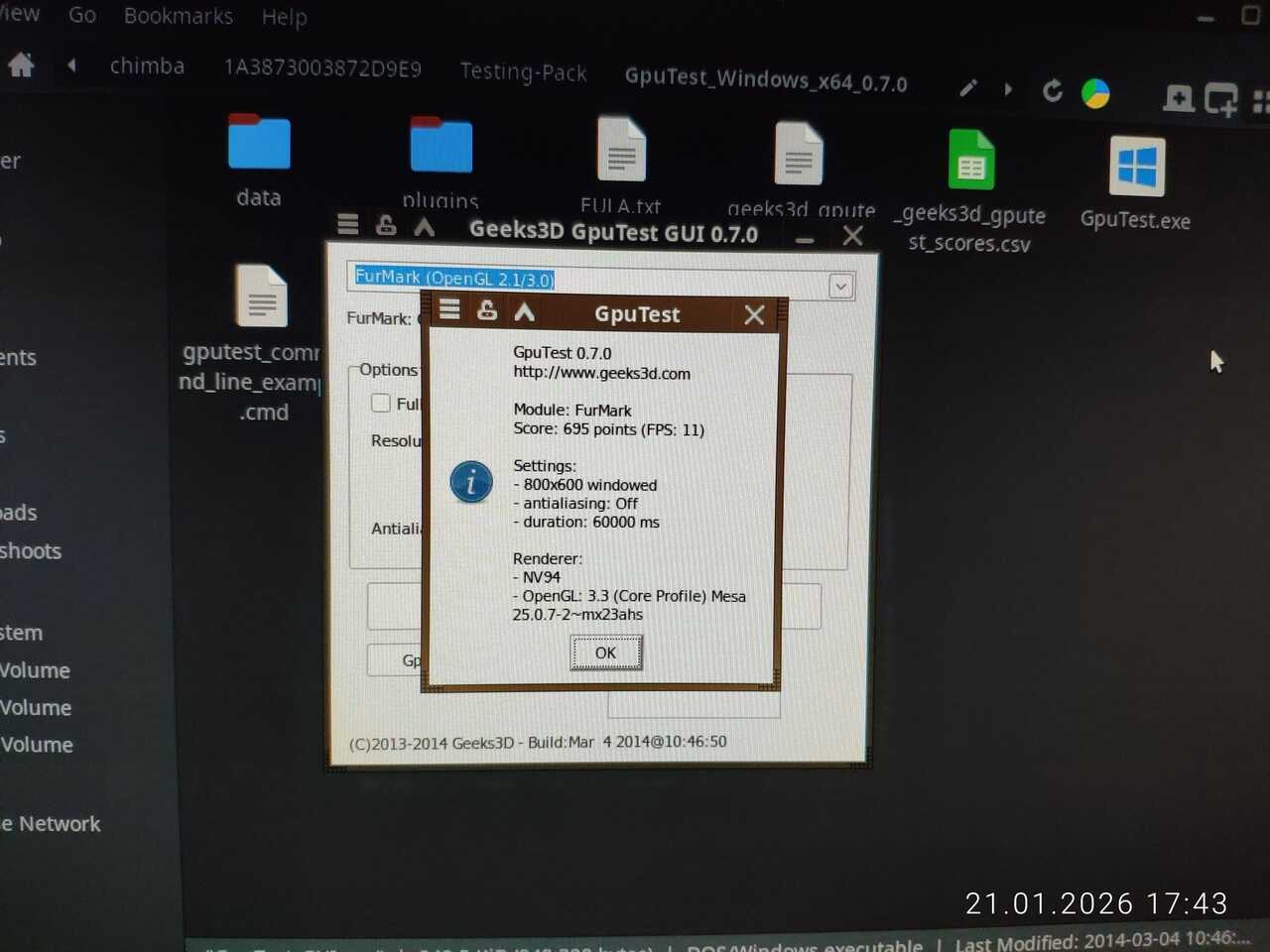Close the GpuTest result dialog
This screenshot has width=1270, height=952.
754,315
